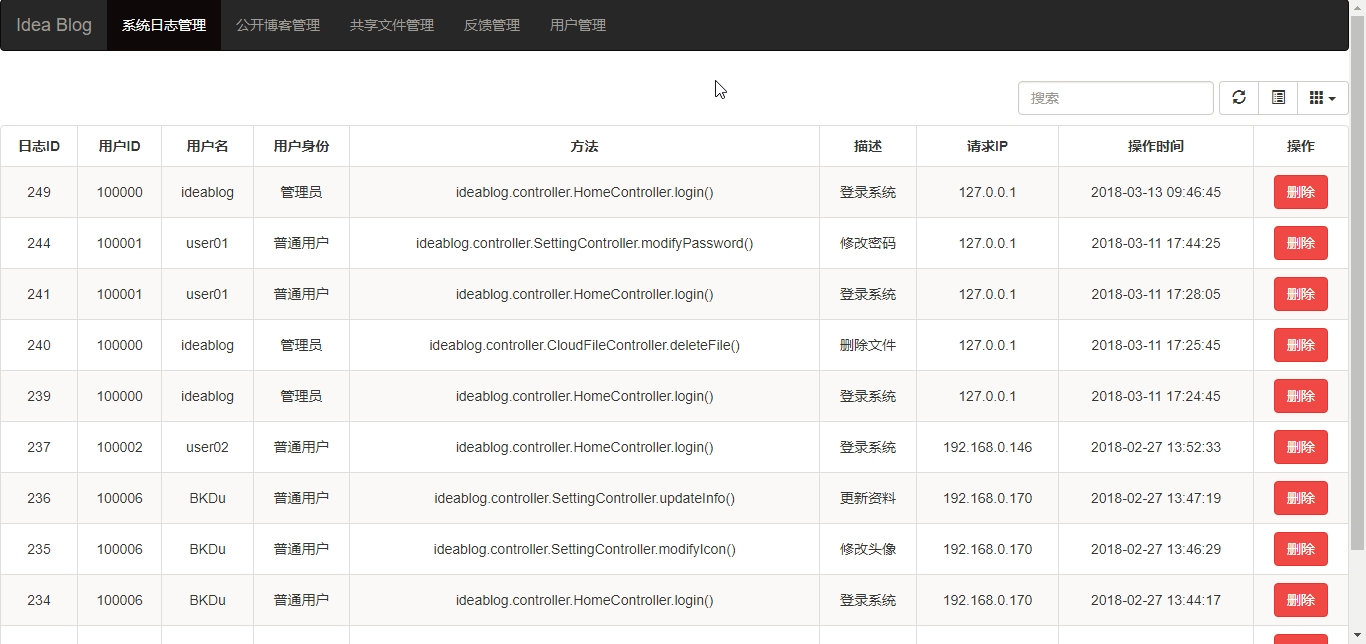
Task: Select the modifyPassword() method cell
Action: 584,243
